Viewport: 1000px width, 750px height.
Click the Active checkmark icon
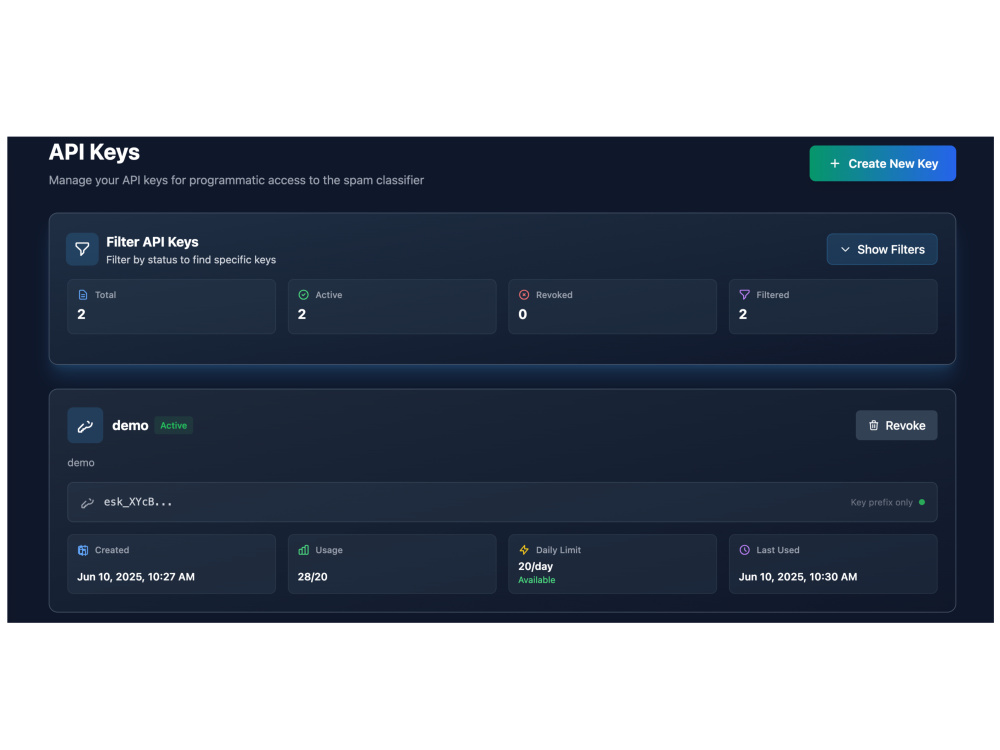click(x=304, y=295)
